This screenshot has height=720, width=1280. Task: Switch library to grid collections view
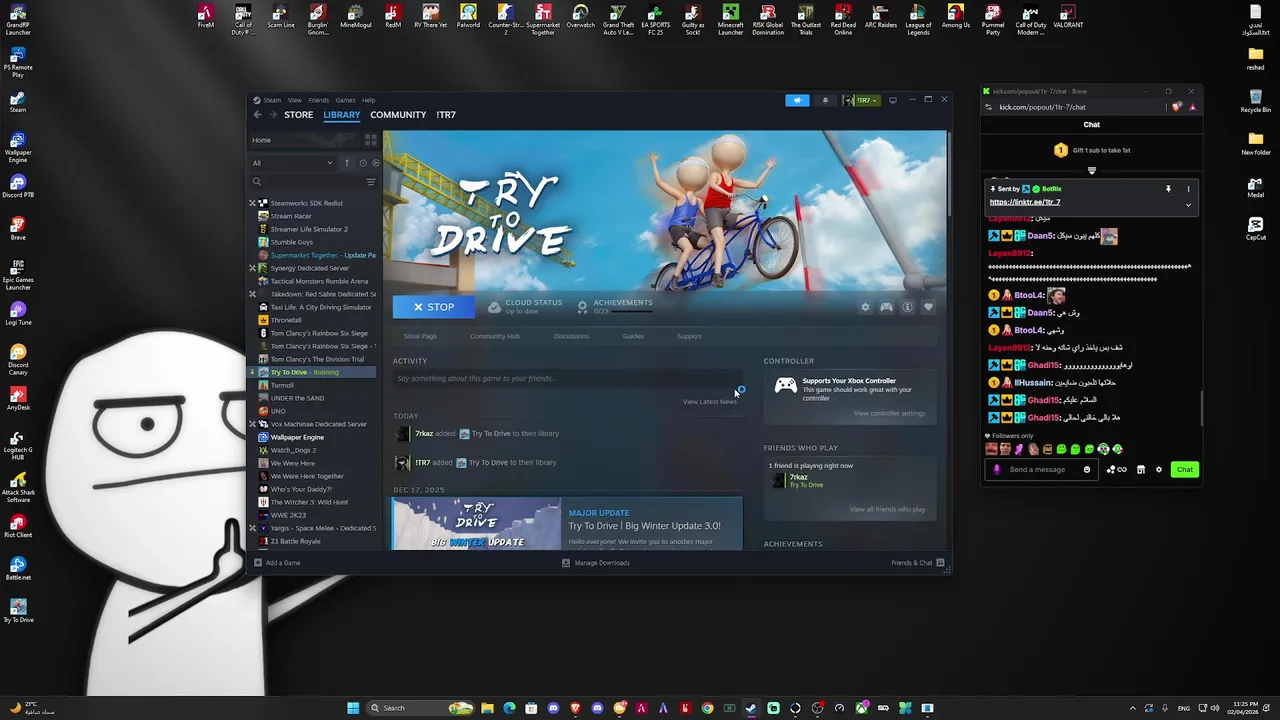(371, 140)
